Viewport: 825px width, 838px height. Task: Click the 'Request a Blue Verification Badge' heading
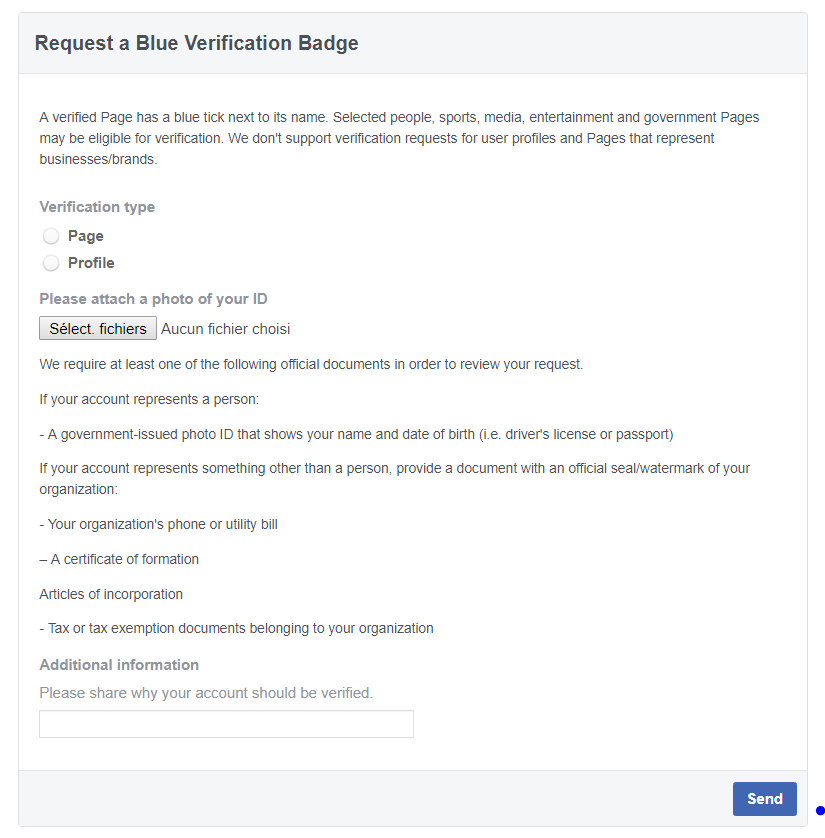click(197, 43)
